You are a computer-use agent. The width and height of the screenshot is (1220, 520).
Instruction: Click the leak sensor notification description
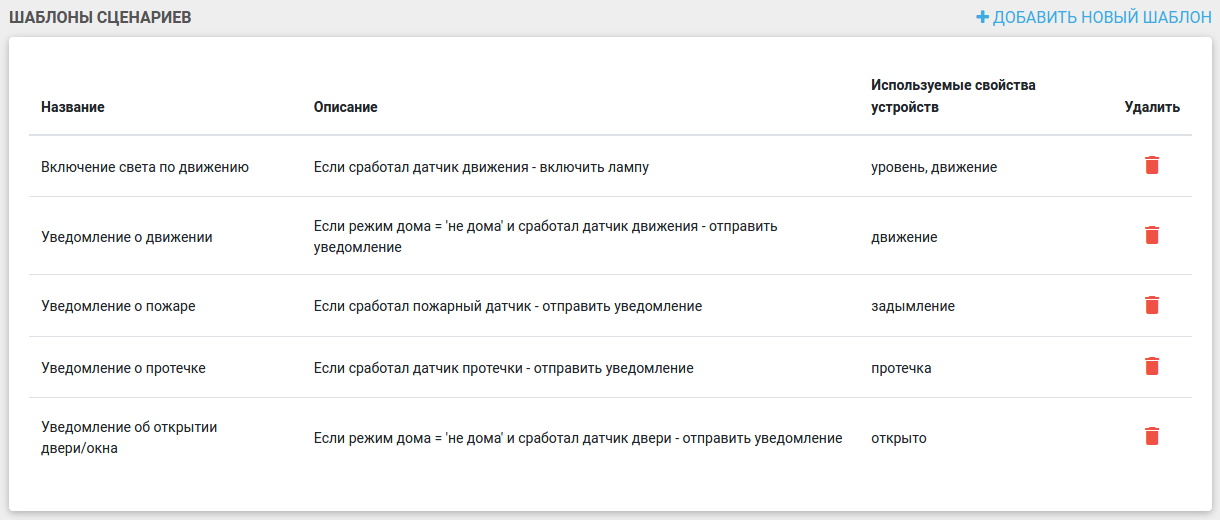pos(504,368)
